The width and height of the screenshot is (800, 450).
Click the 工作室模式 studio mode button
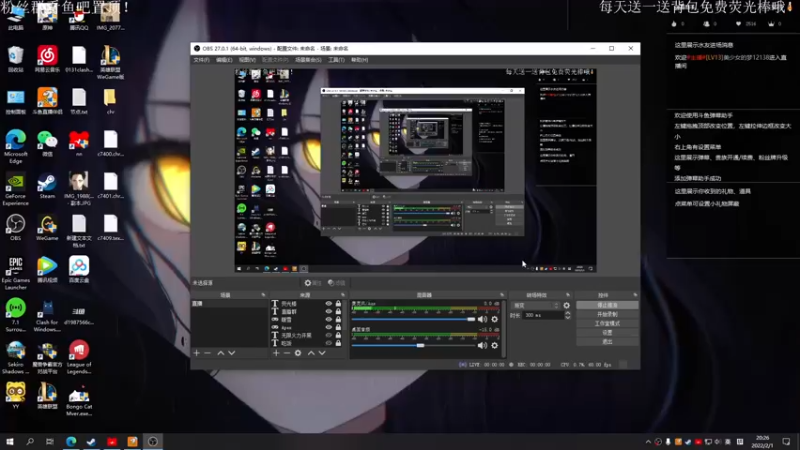(x=607, y=323)
